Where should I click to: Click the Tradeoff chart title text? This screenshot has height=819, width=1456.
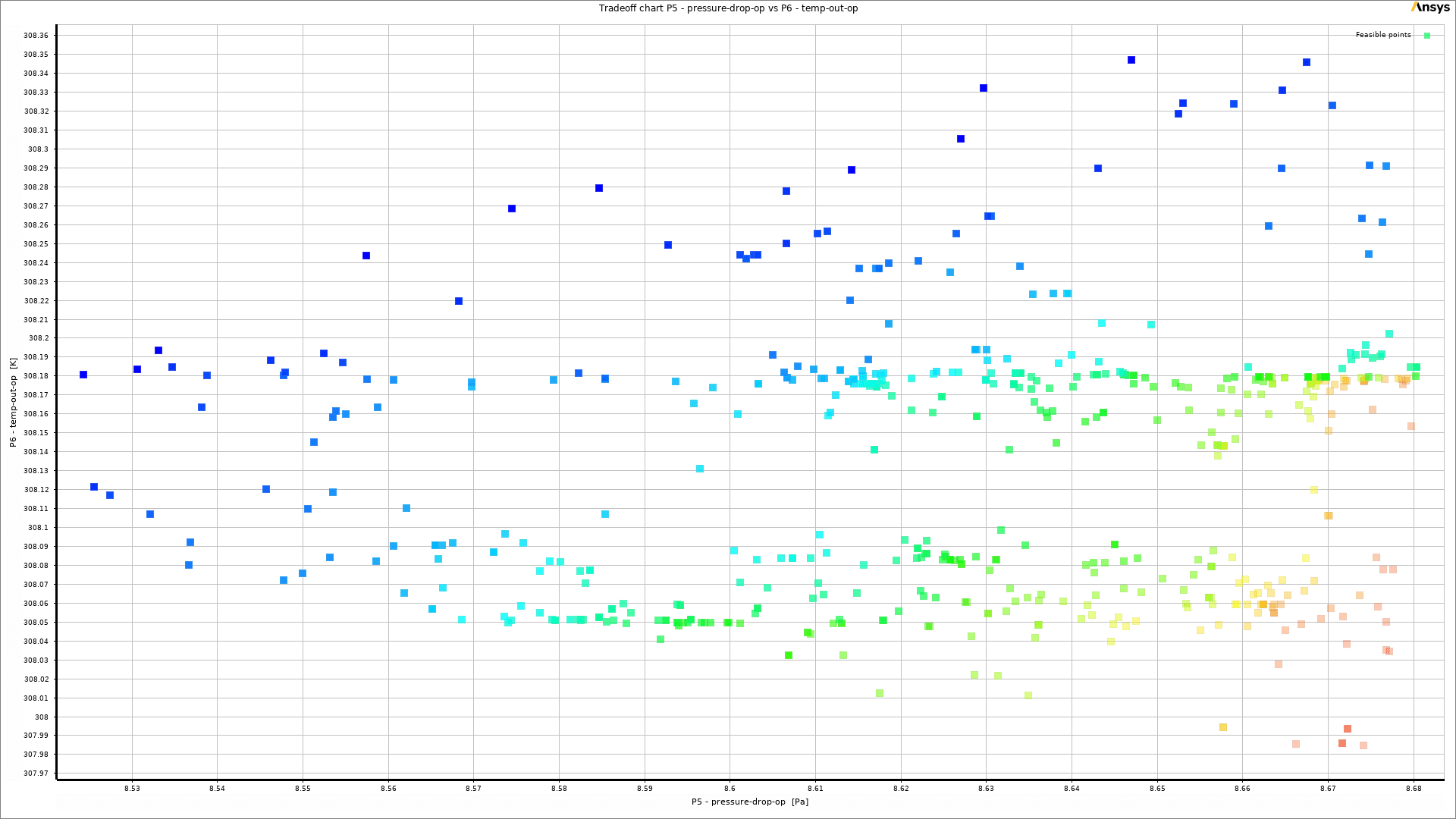coord(728,8)
